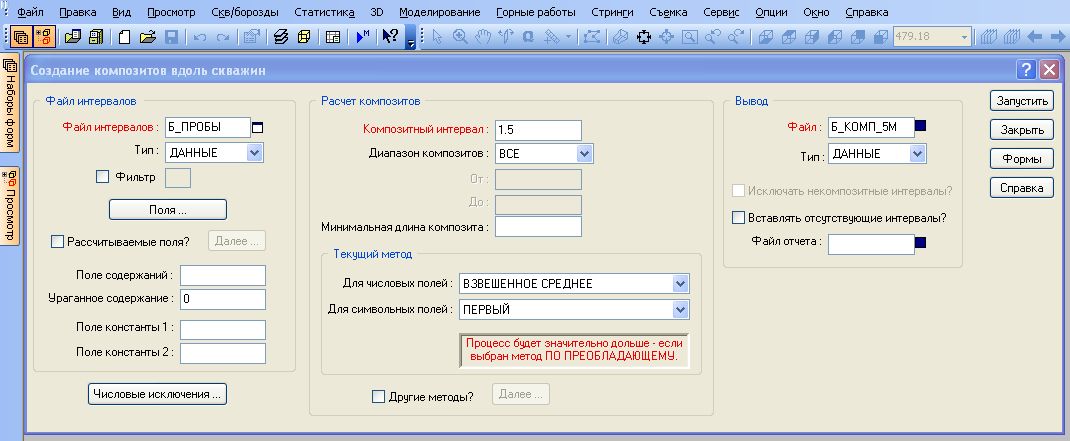
Task: Click the Поля ... button
Action: 168,210
